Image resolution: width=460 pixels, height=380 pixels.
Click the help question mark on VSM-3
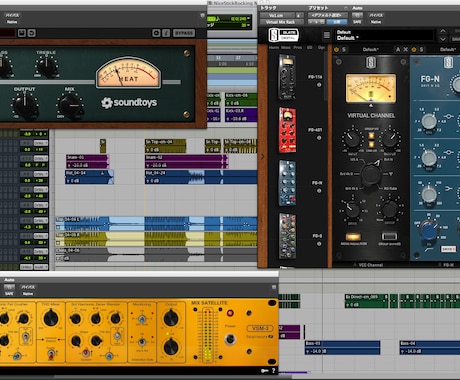(274, 370)
